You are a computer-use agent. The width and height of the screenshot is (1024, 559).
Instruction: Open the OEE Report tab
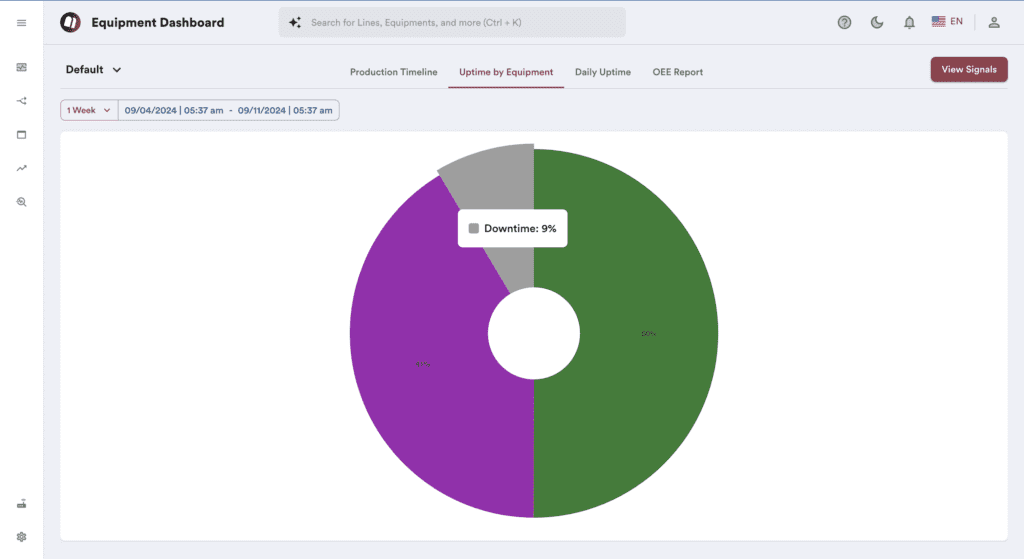pos(678,72)
